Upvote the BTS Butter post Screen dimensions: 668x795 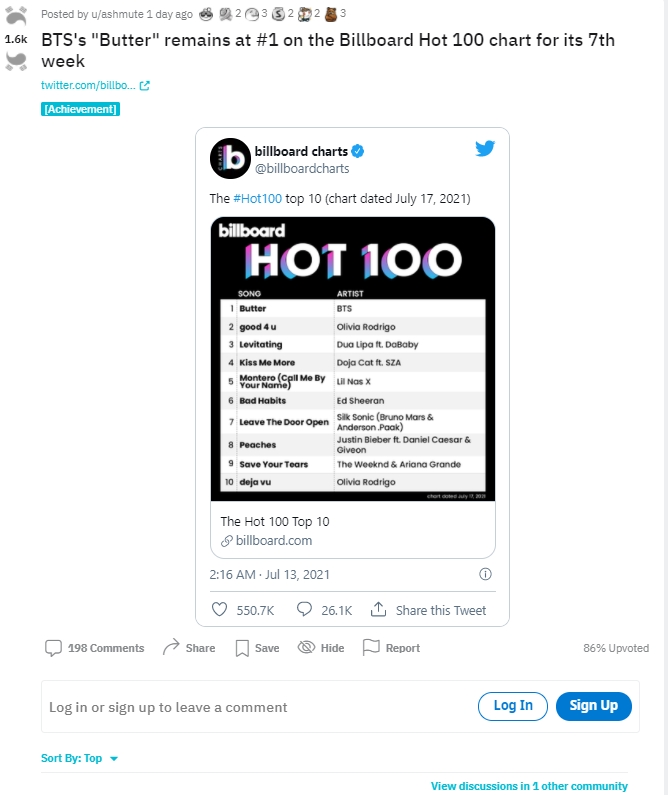(x=16, y=16)
